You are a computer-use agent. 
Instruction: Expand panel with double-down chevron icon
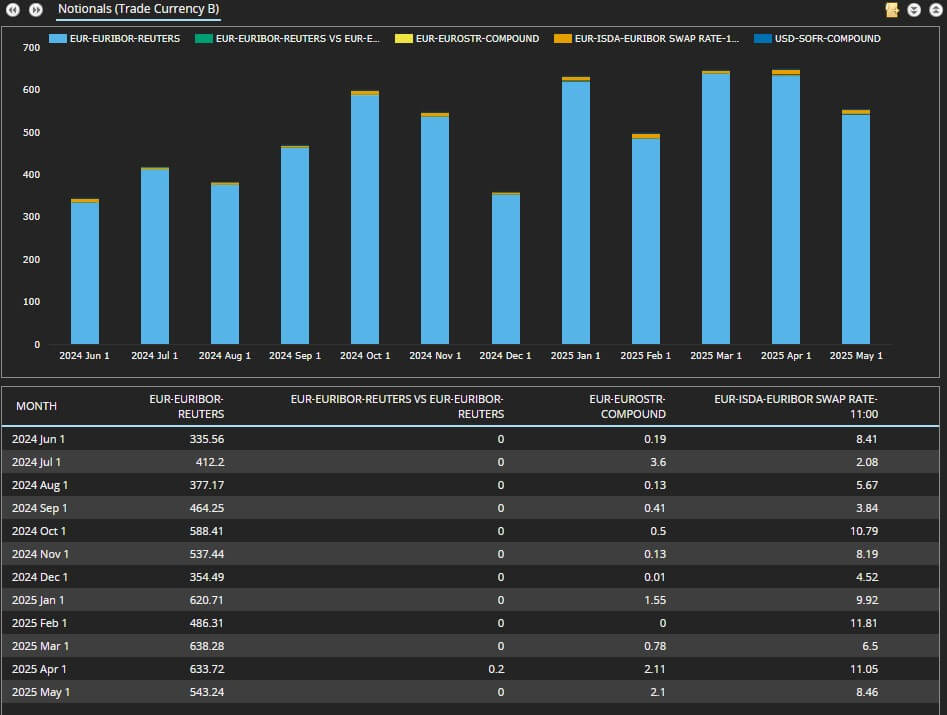pyautogui.click(x=914, y=10)
